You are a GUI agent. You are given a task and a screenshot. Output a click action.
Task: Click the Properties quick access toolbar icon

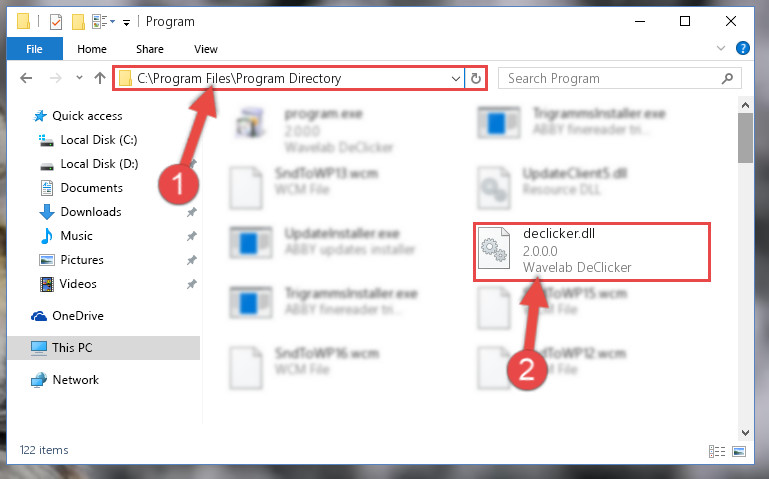[56, 22]
